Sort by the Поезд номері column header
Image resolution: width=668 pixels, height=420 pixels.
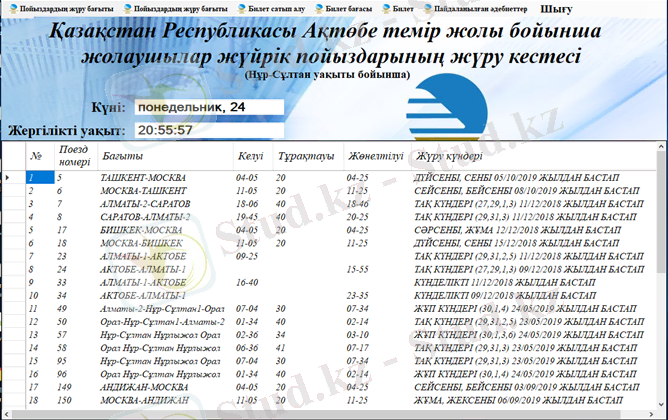pos(76,156)
